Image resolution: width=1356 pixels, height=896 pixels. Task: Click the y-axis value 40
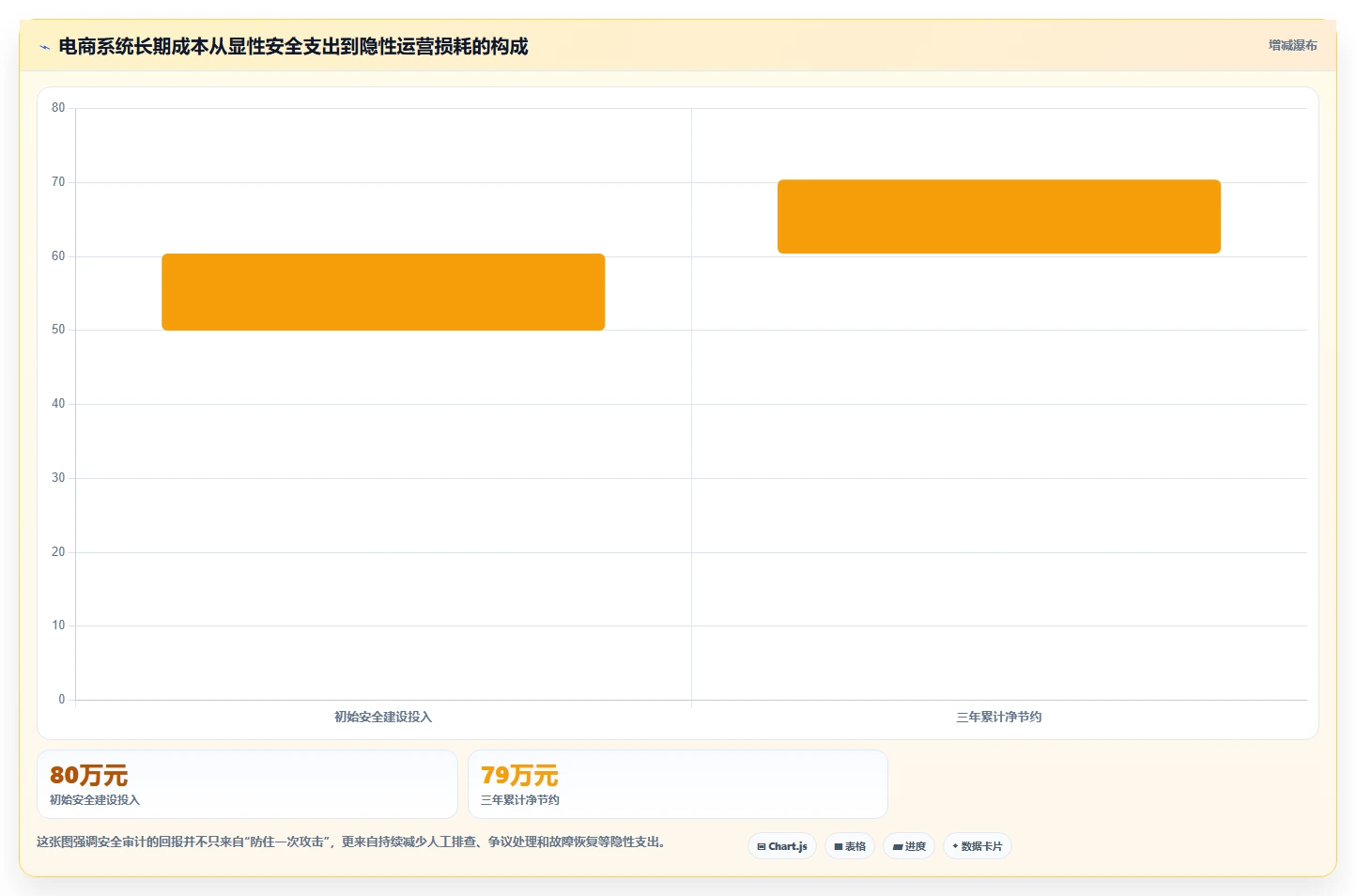tap(58, 404)
